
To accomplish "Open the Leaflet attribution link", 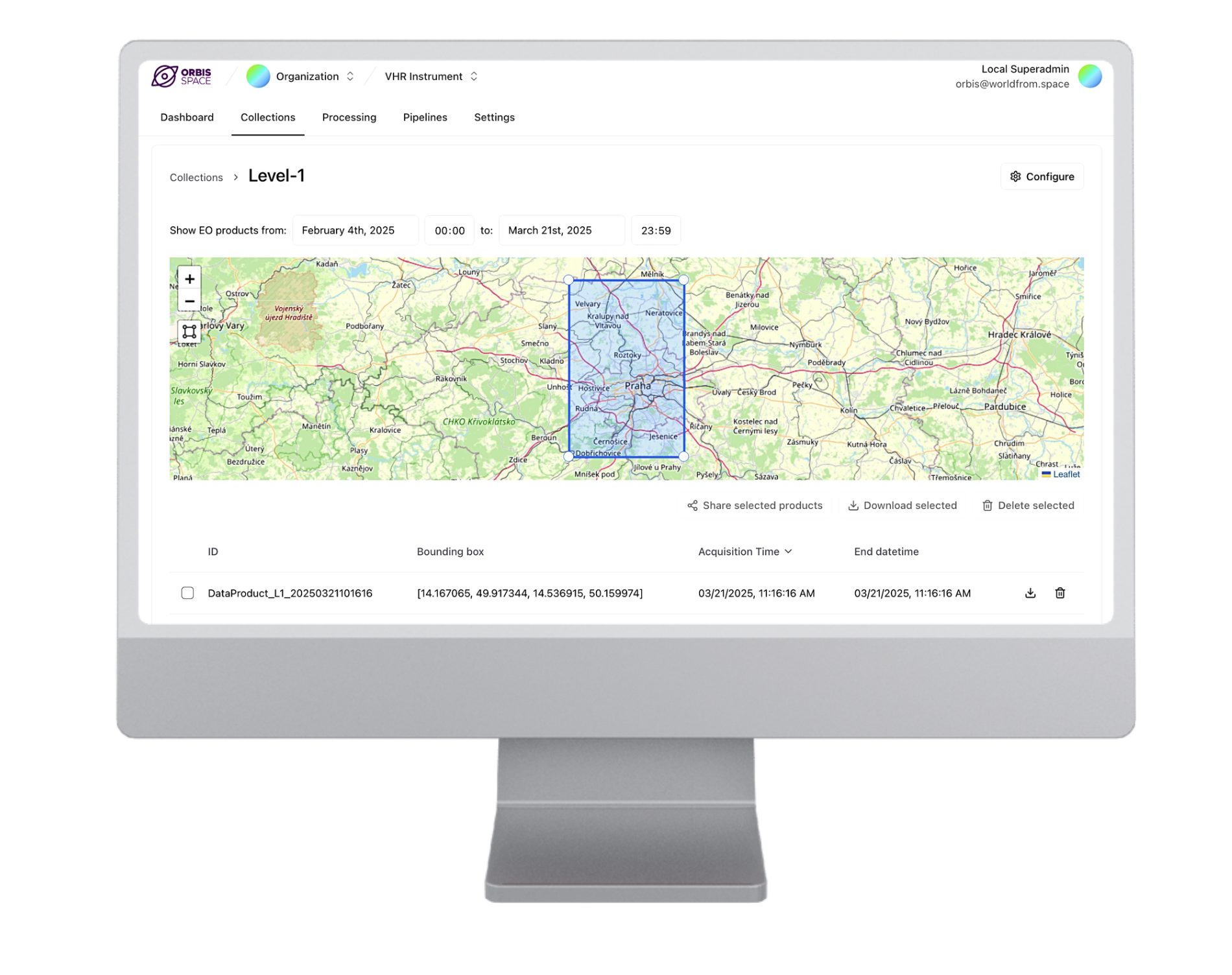I will tap(1065, 475).
